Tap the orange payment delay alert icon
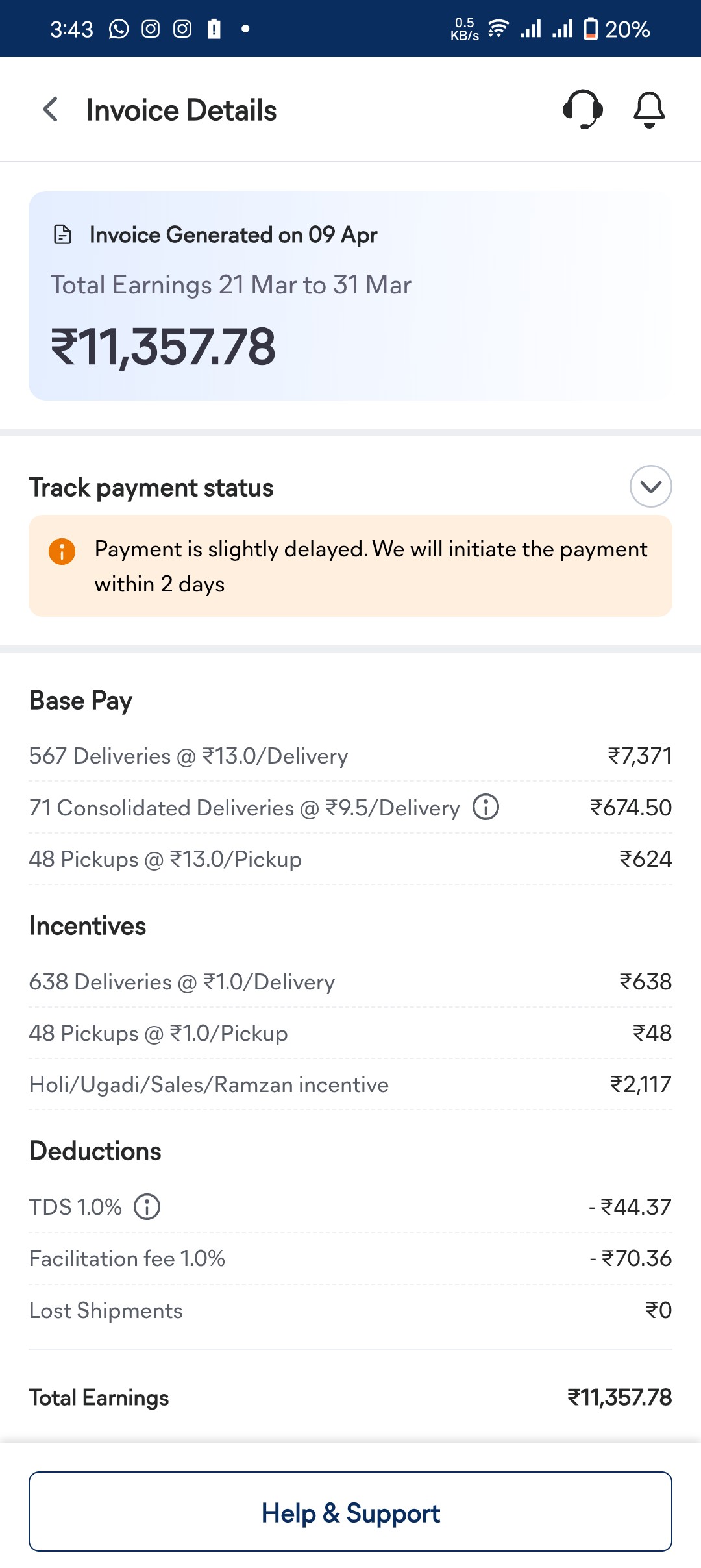 pos(62,551)
